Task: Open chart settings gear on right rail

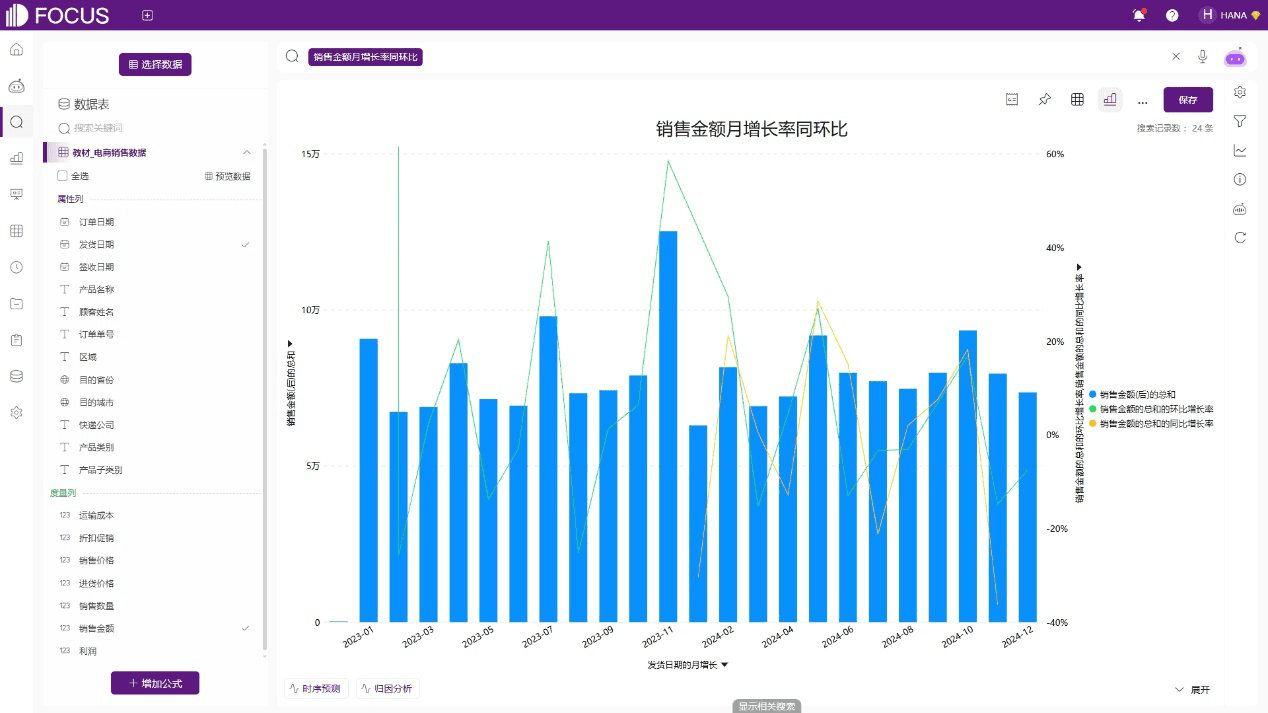Action: click(x=1240, y=92)
